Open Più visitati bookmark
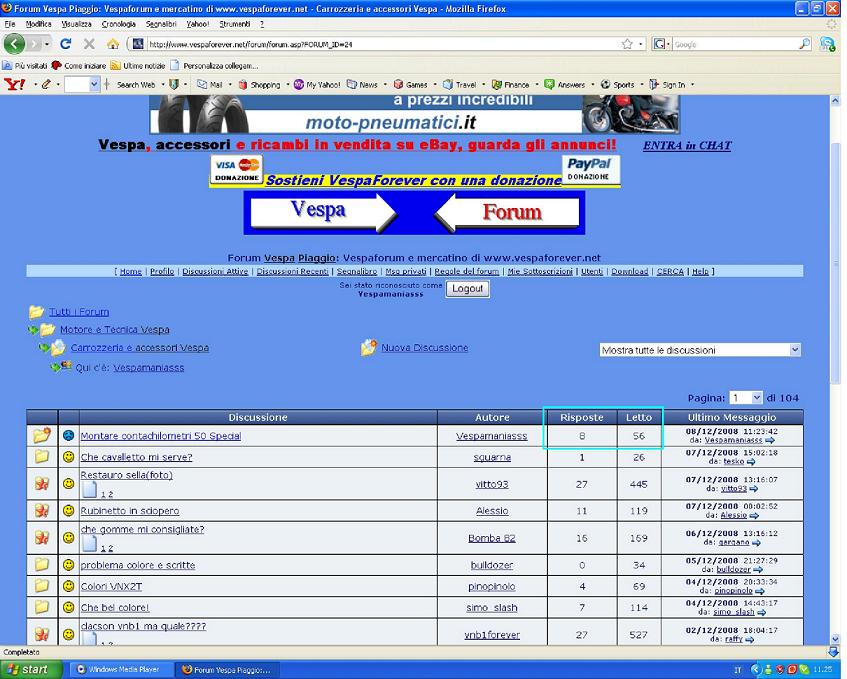 (25, 65)
